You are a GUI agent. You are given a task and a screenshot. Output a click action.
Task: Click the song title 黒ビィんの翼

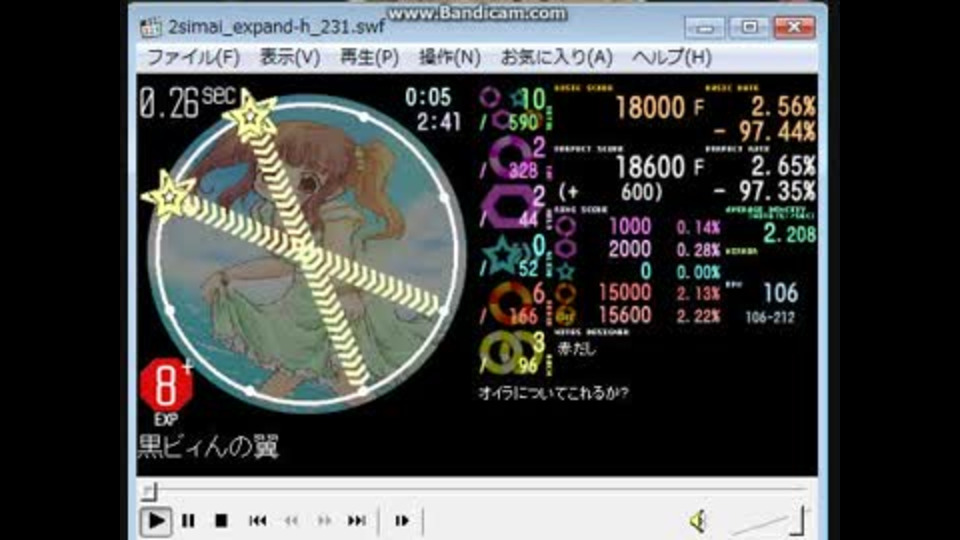coord(209,447)
